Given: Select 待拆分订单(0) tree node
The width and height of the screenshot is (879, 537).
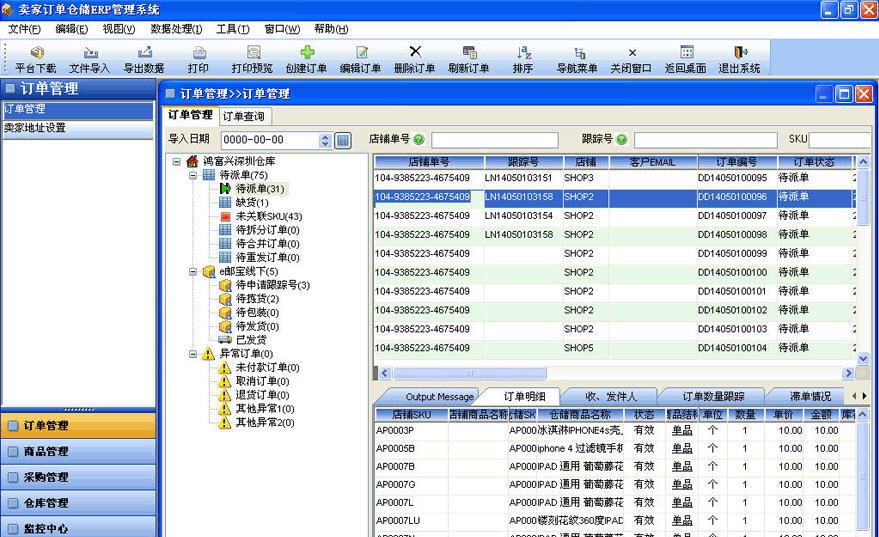Looking at the screenshot, I should 267,230.
